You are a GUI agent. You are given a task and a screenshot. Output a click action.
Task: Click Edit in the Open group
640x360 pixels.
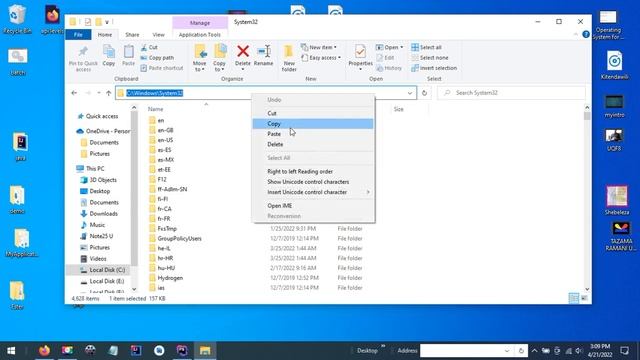tap(385, 58)
